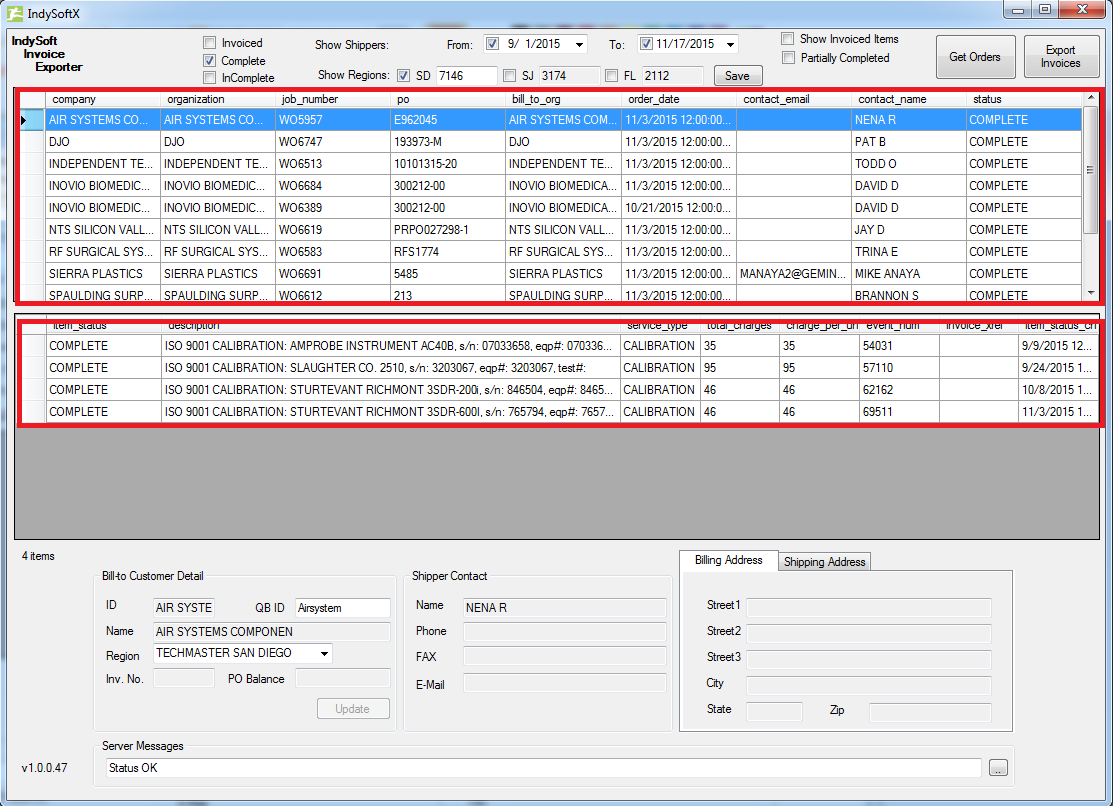Toggle the SJ region checkbox
1113x806 pixels.
coord(510,76)
